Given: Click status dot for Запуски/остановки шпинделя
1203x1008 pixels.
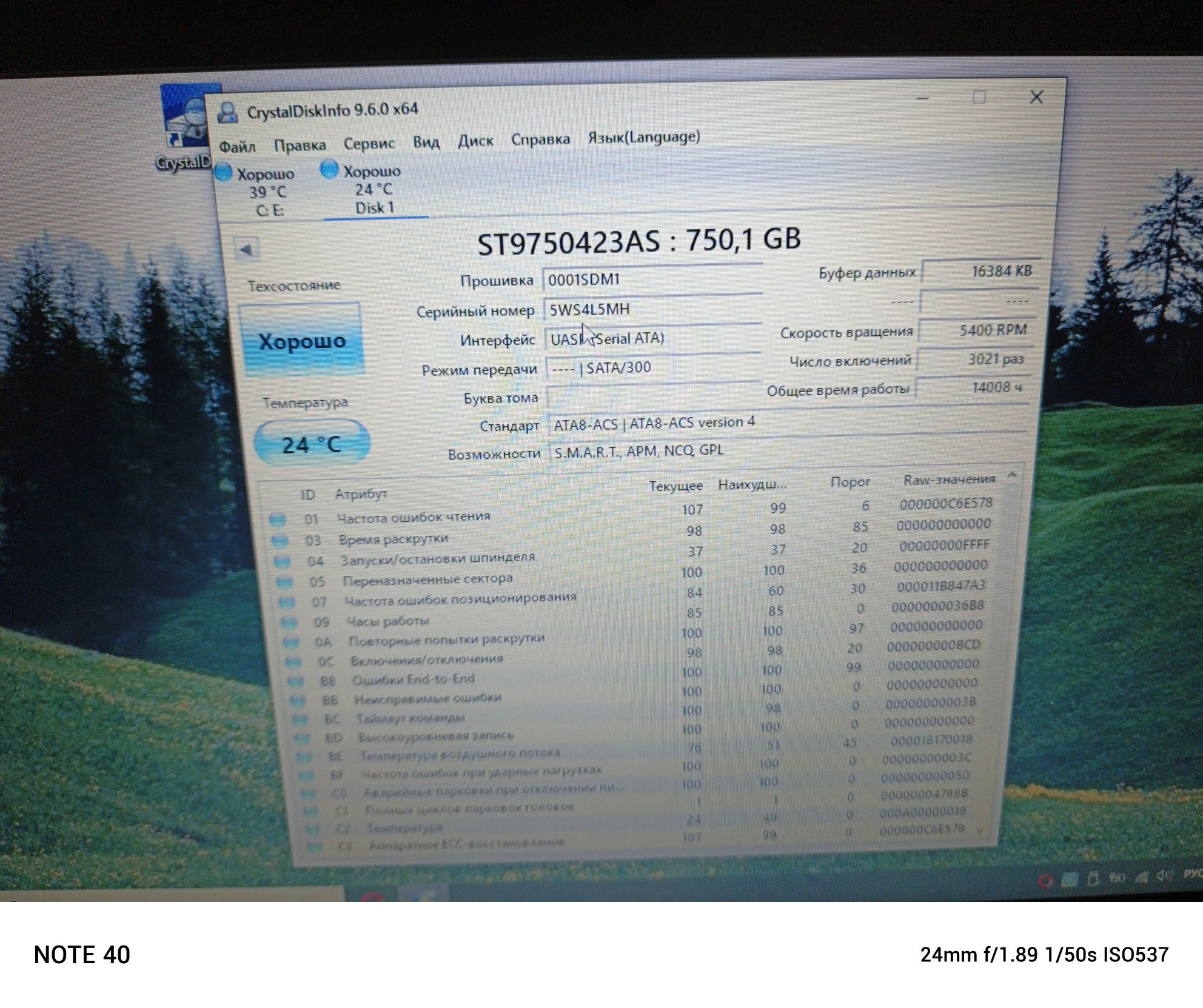Looking at the screenshot, I should [x=282, y=561].
